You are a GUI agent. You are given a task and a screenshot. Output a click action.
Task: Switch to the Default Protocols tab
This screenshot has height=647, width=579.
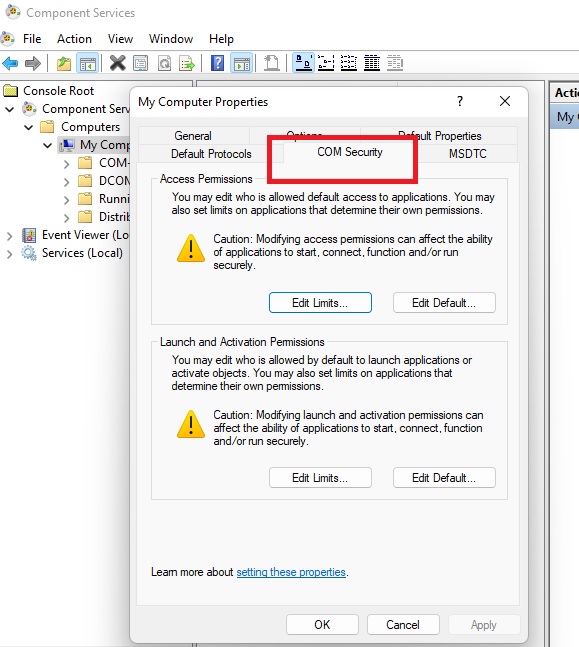(211, 154)
